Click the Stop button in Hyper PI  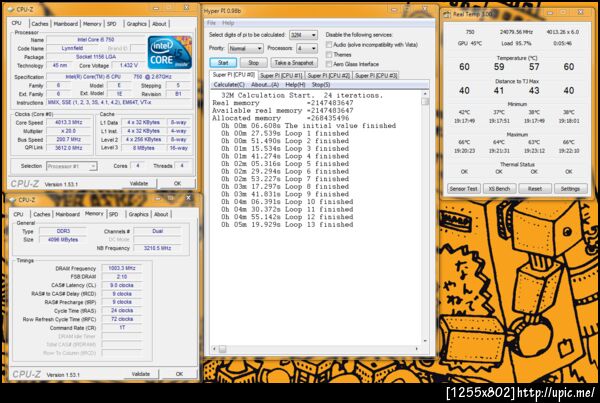tap(253, 63)
